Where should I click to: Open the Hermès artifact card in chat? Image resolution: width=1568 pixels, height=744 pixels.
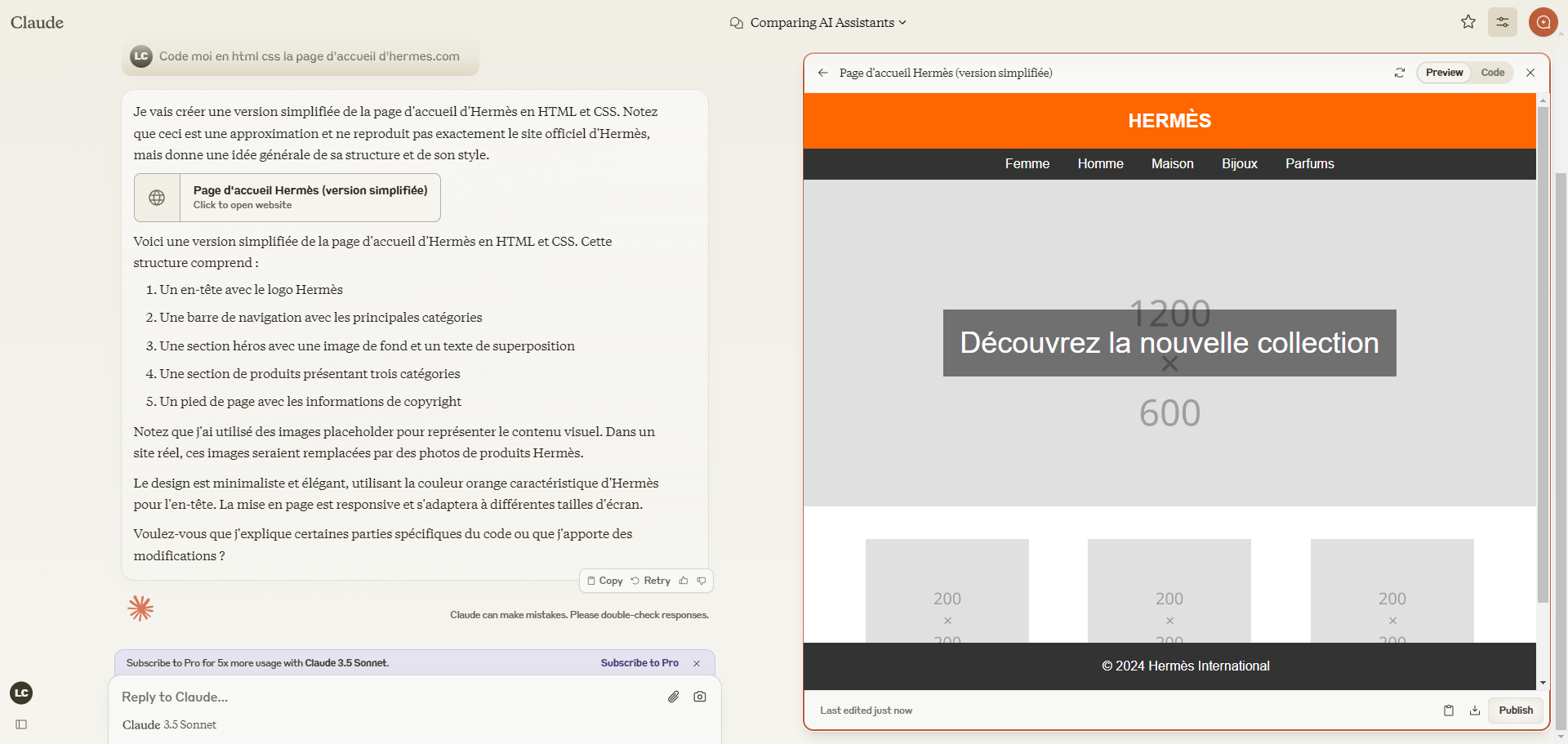pyautogui.click(x=287, y=198)
